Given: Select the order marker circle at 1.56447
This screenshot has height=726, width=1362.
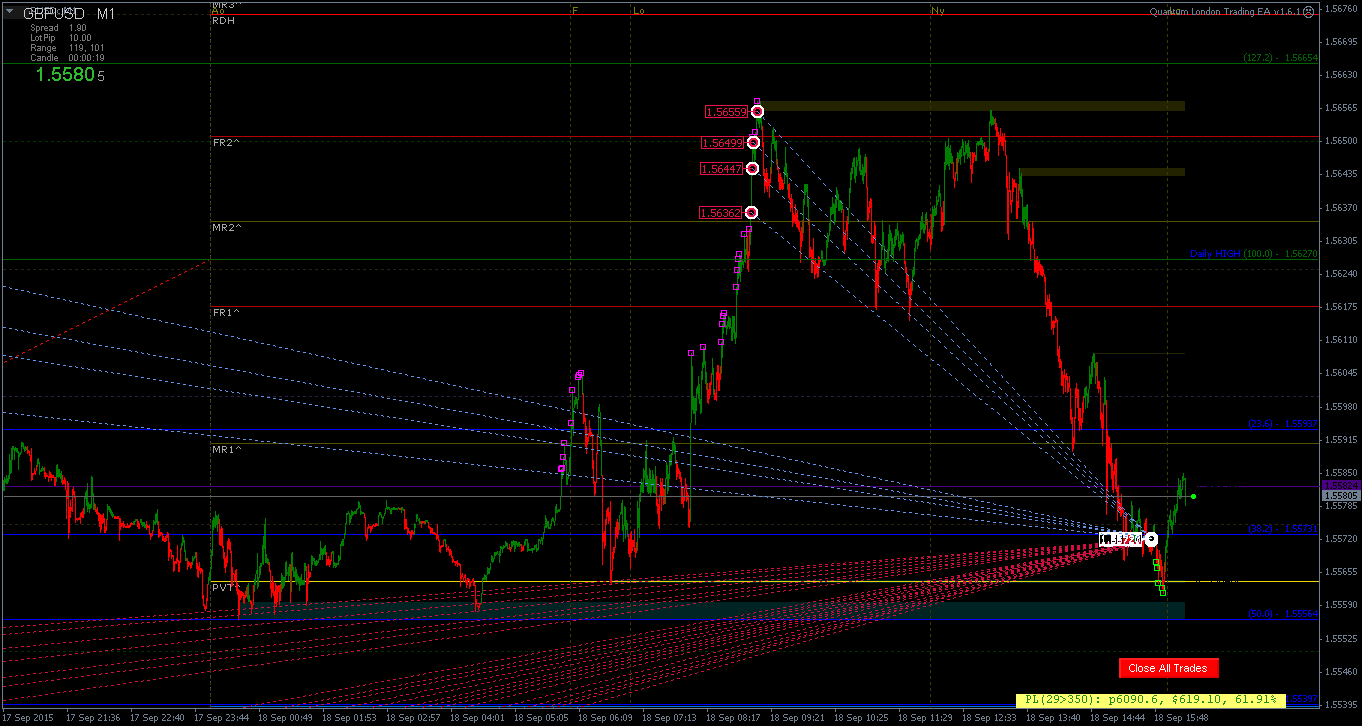Looking at the screenshot, I should click(752, 169).
